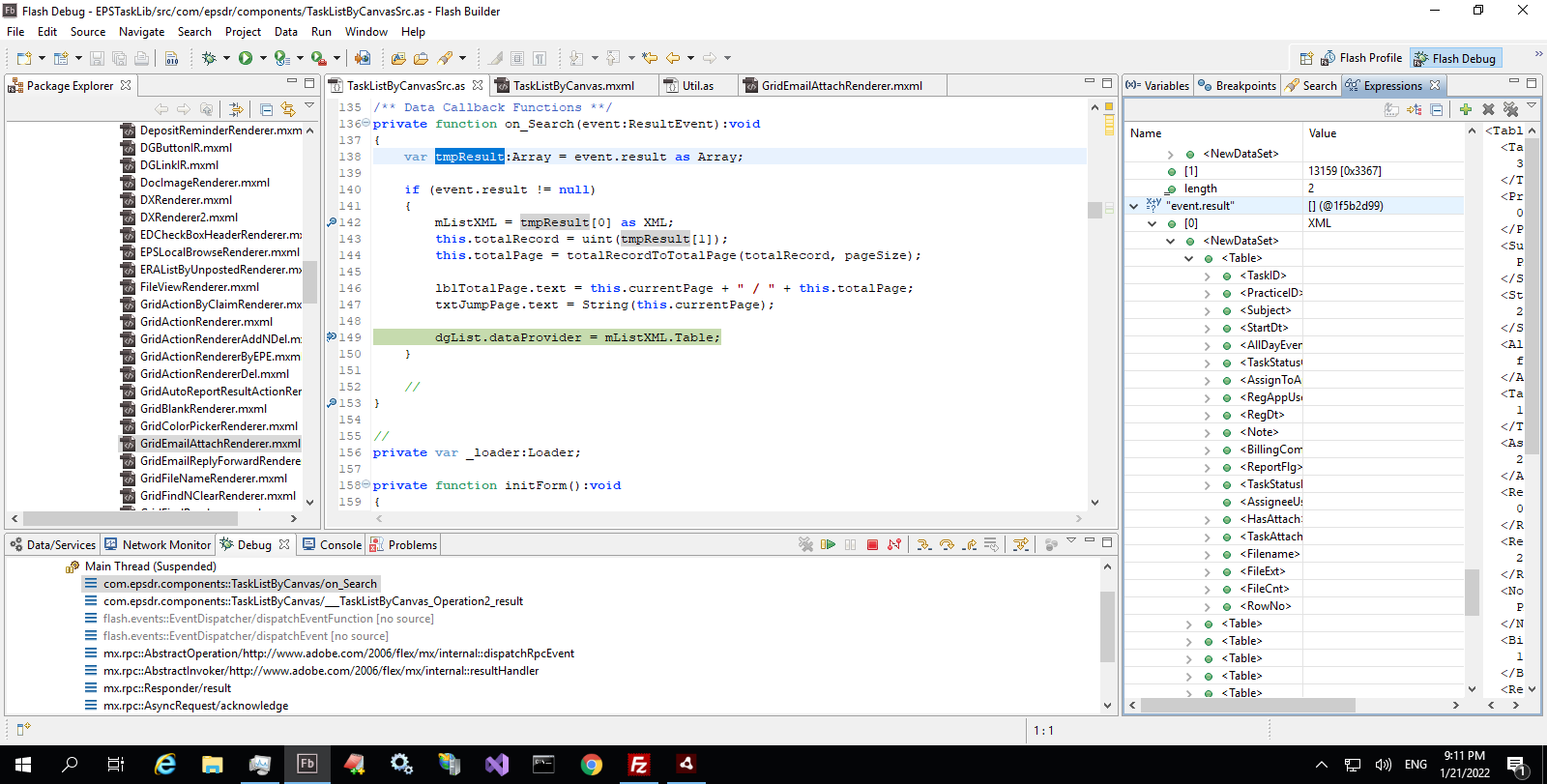
Task: Collapse all in Expressions view toolbar
Action: (x=1437, y=109)
